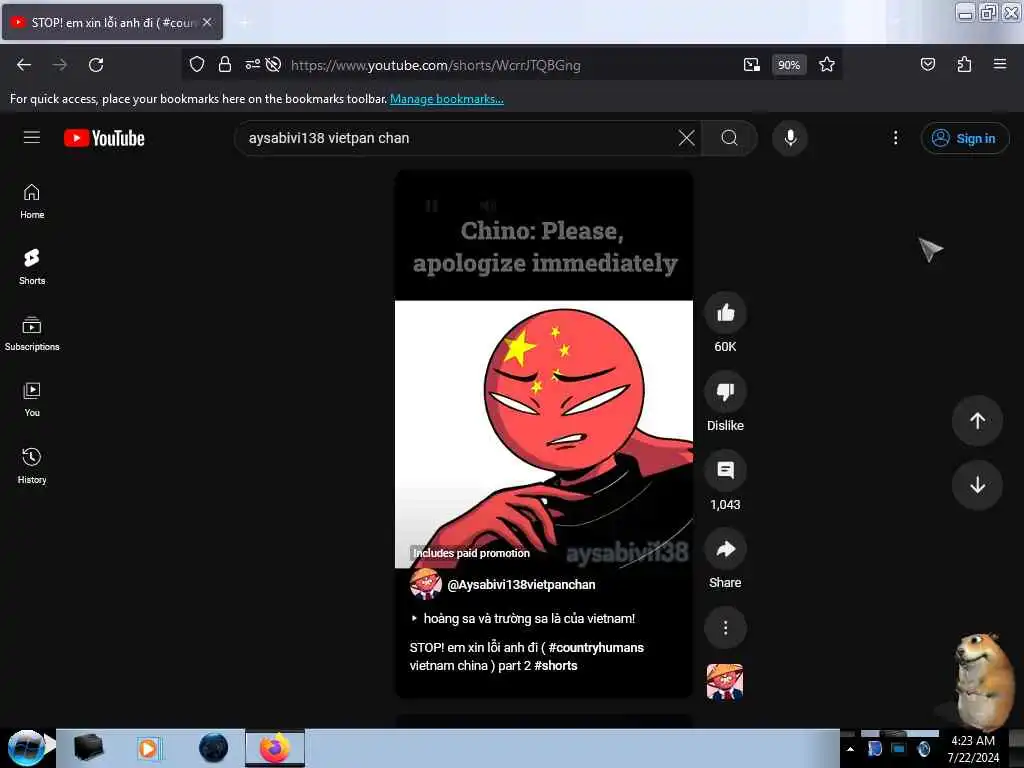Open Home in the YouTube sidebar
Screen dimensions: 1024x768
pos(31,201)
